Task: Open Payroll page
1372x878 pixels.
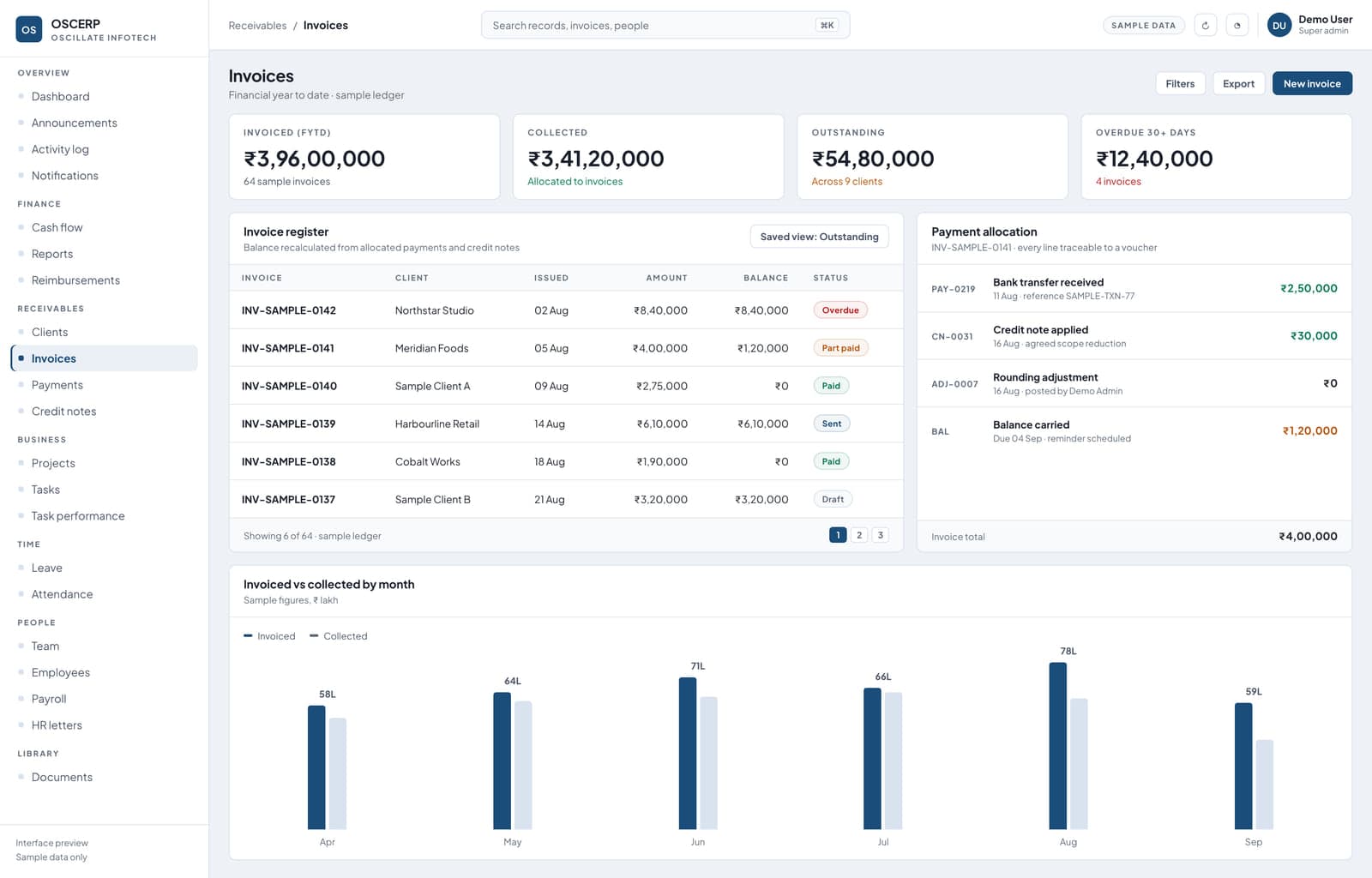Action: tap(104, 700)
